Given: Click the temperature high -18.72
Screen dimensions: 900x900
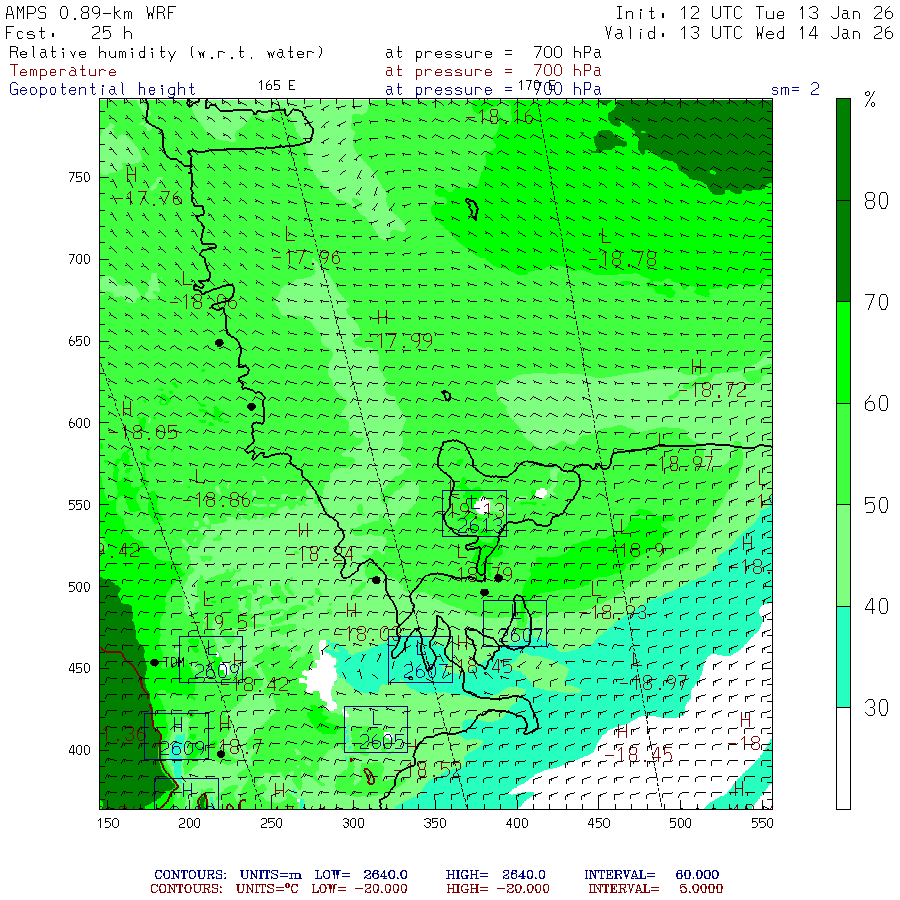Looking at the screenshot, I should click(713, 390).
